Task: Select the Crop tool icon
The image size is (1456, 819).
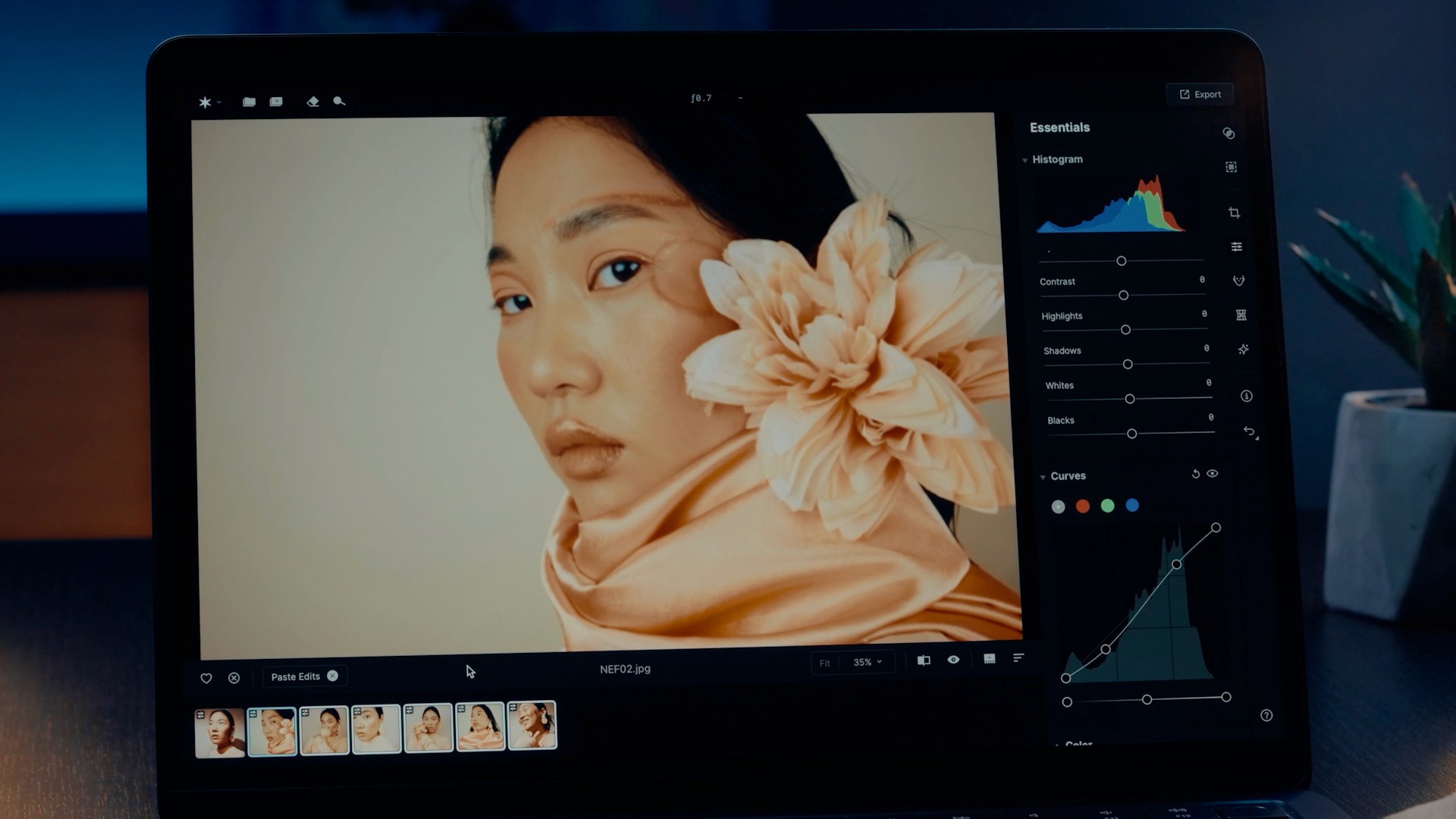Action: [x=1234, y=213]
